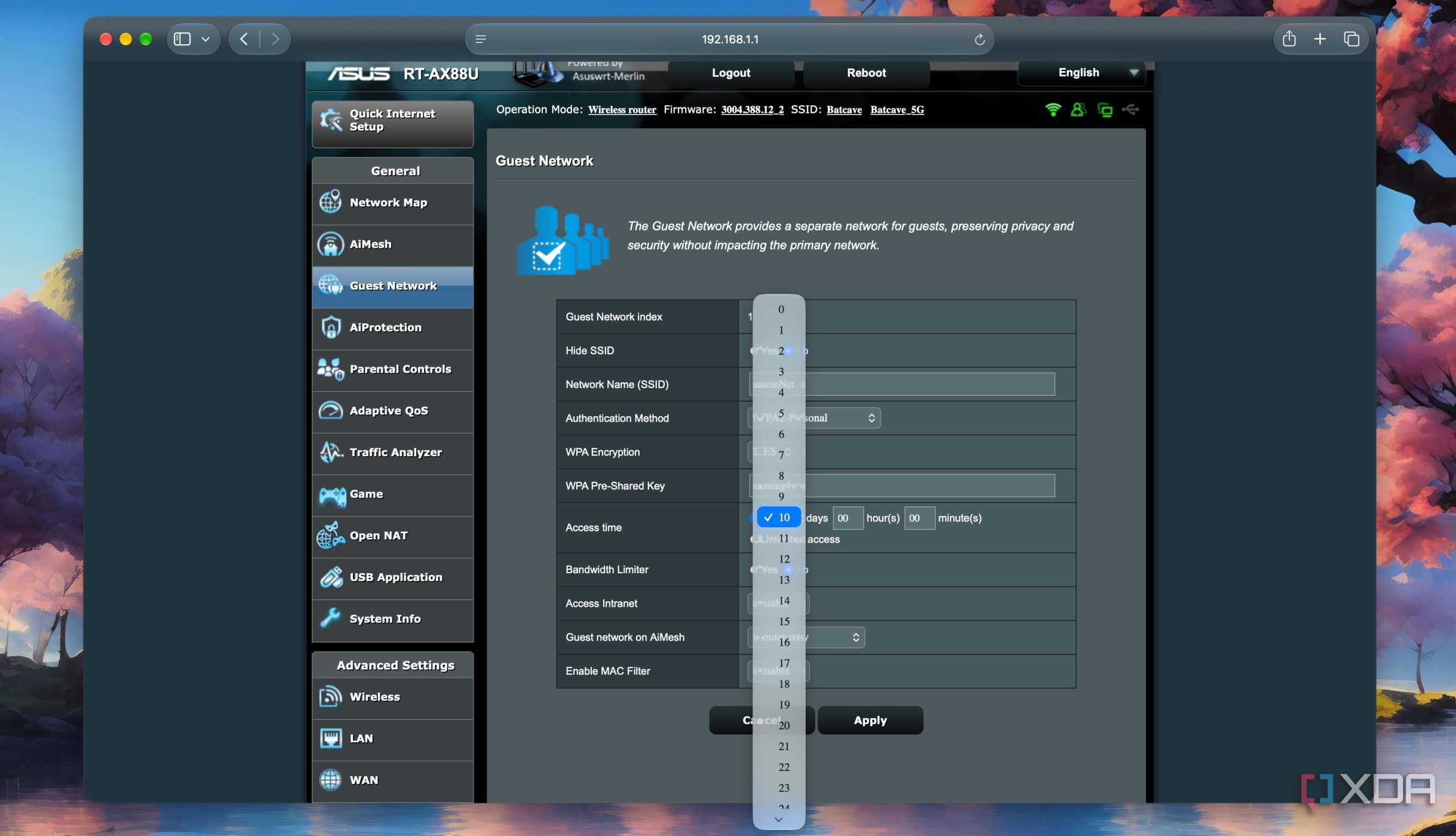
Task: Open Safari share sheet icon
Action: click(1289, 39)
